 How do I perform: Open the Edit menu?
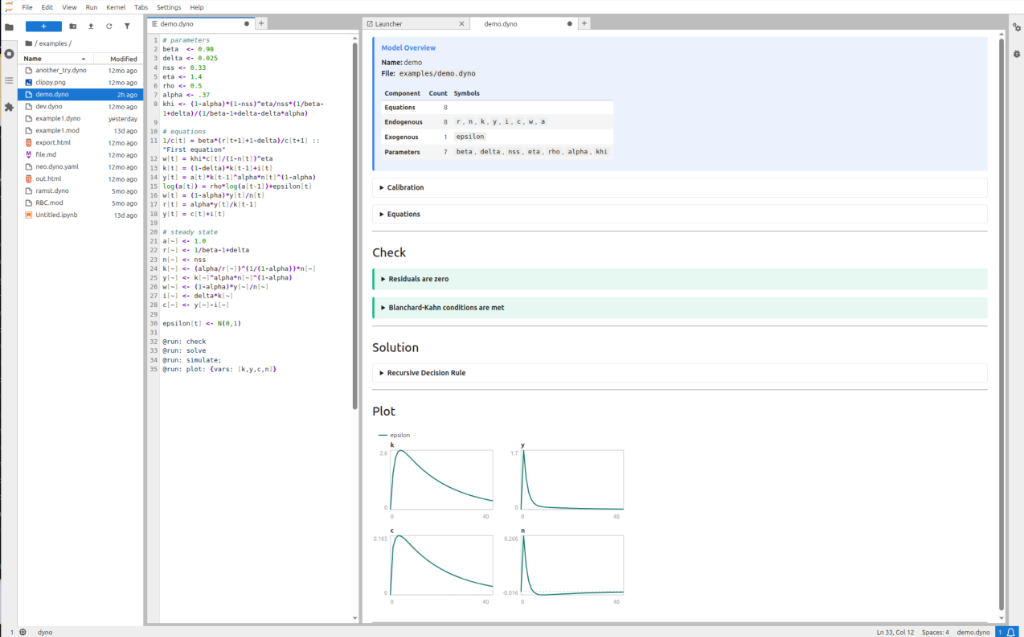coord(47,7)
